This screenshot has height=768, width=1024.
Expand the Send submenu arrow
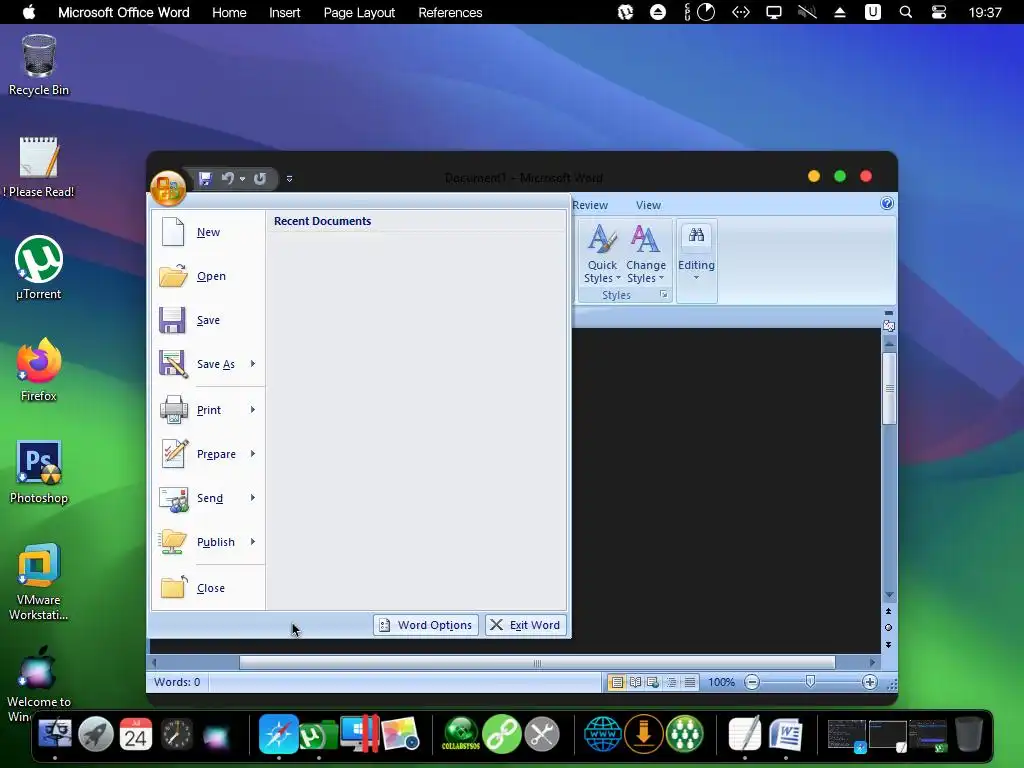253,498
